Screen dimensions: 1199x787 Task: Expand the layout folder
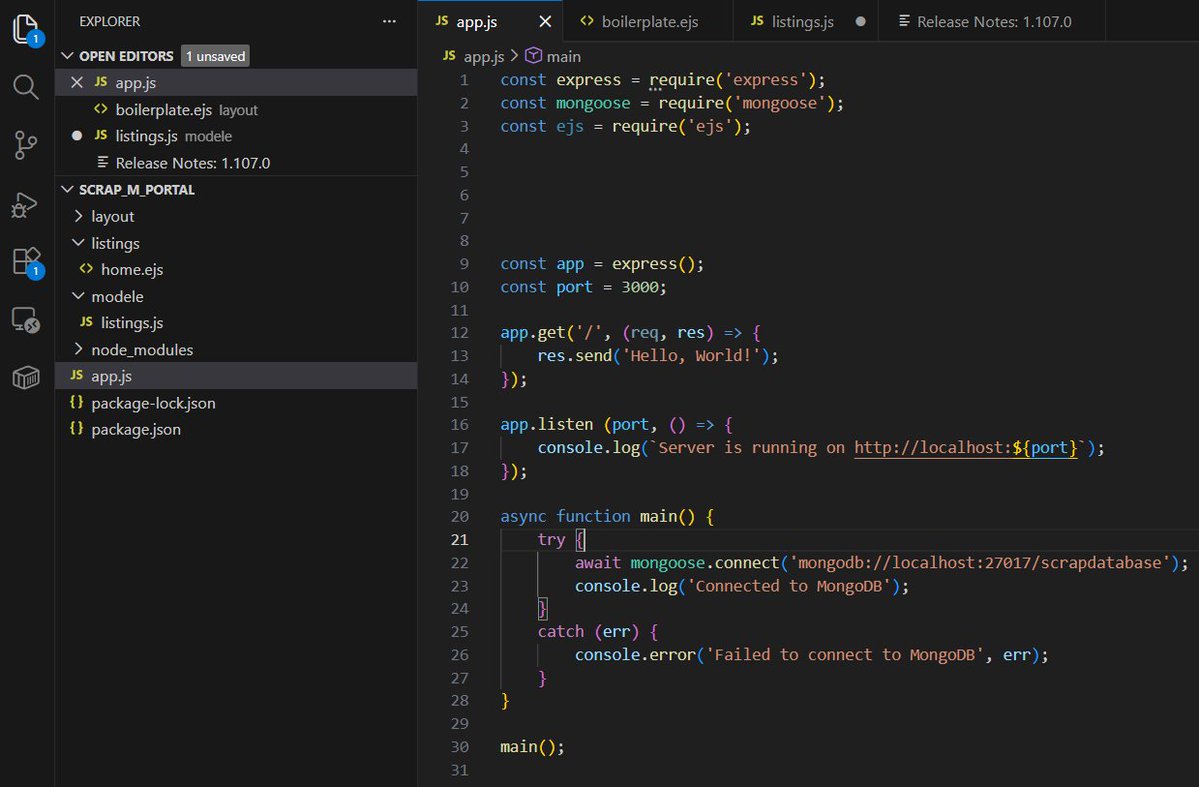[x=78, y=216]
